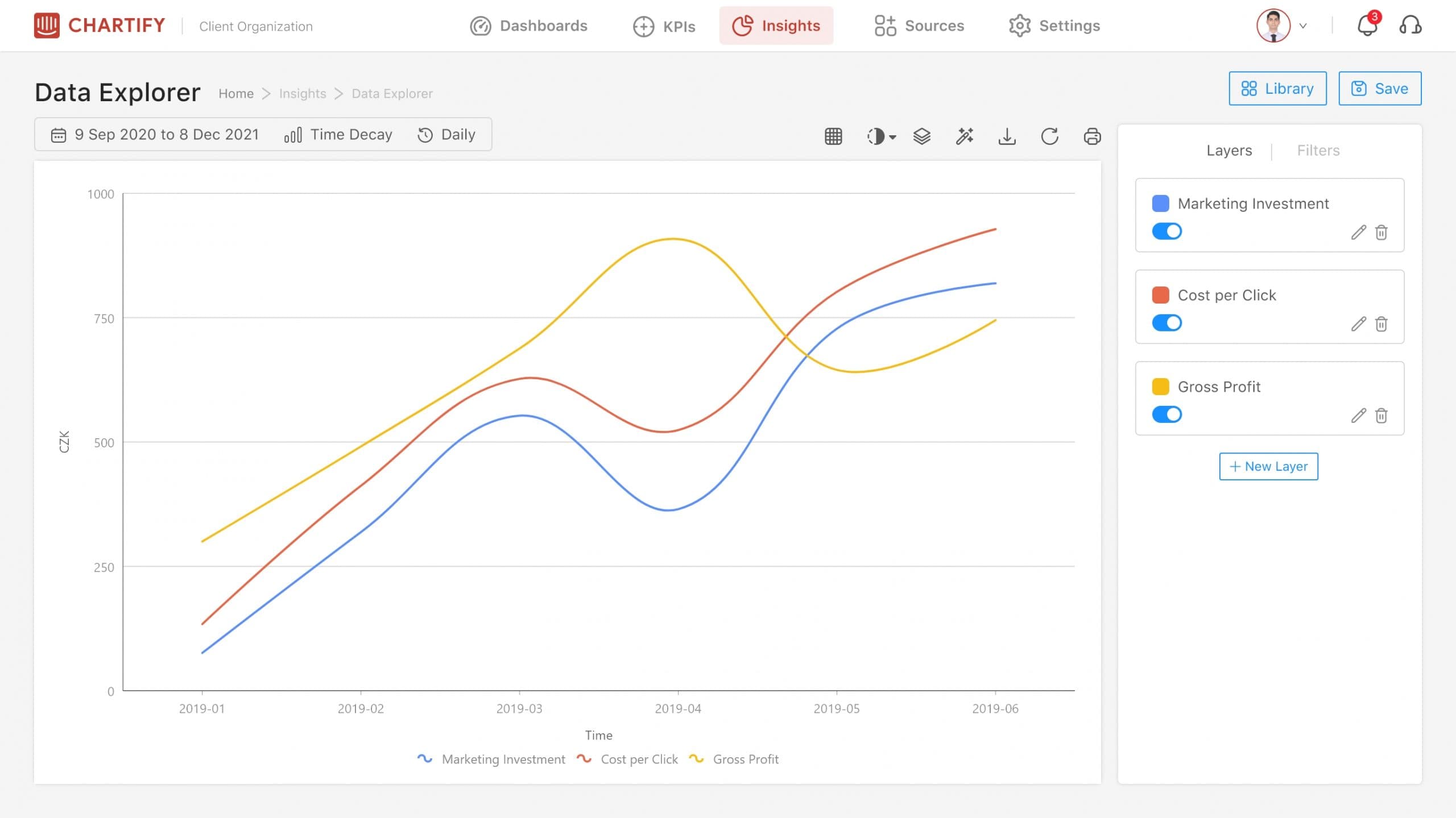This screenshot has width=1456, height=818.
Task: Delete the Marketing Investment layer
Action: point(1381,232)
